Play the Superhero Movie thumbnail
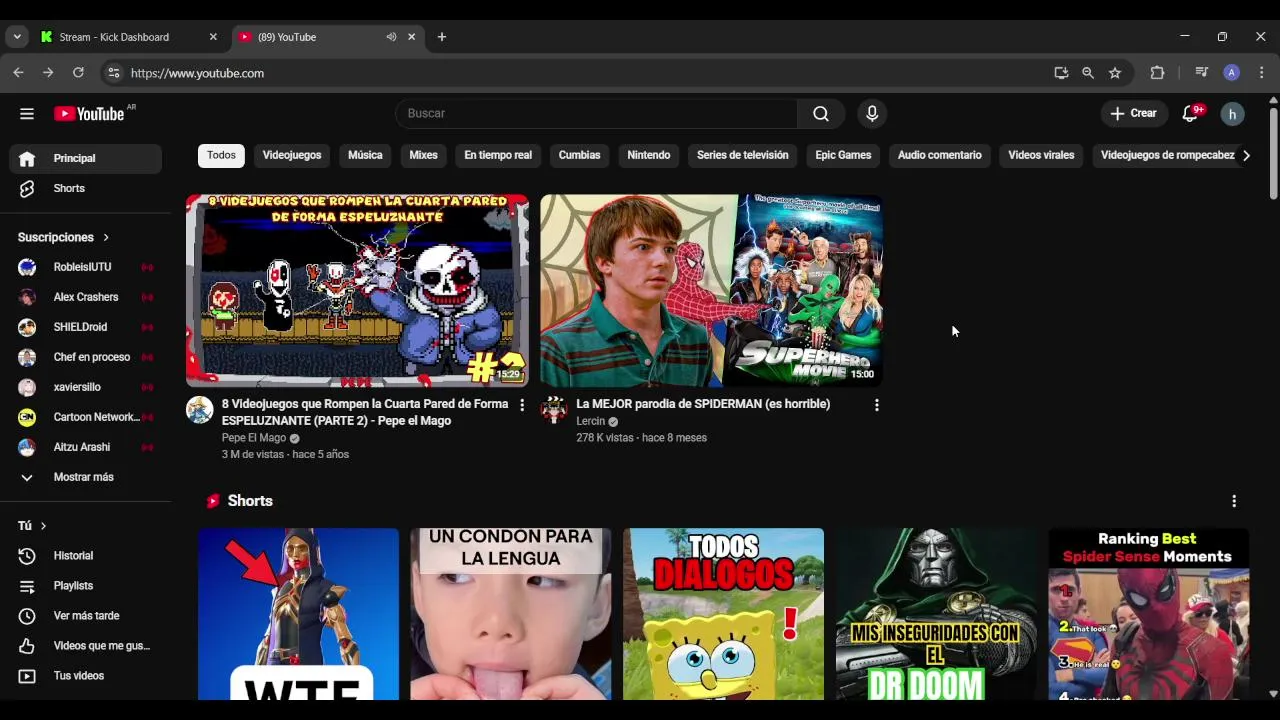The image size is (1280, 720). tap(712, 290)
